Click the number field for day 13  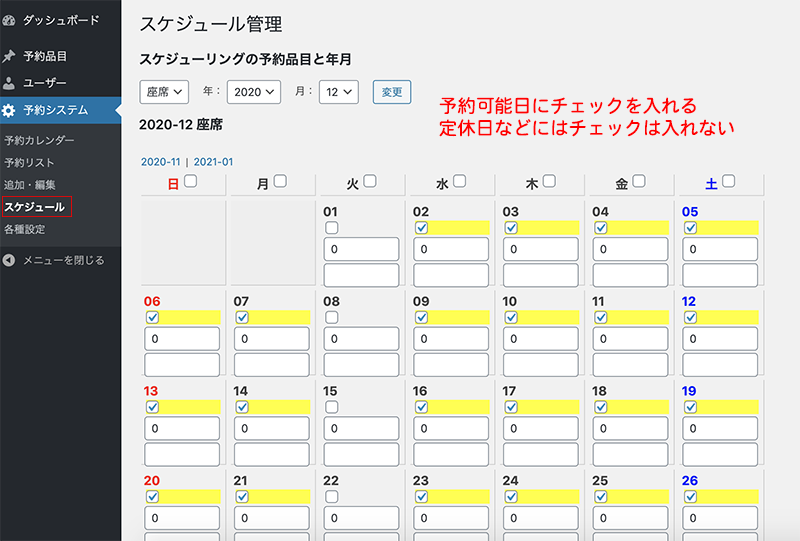click(182, 428)
